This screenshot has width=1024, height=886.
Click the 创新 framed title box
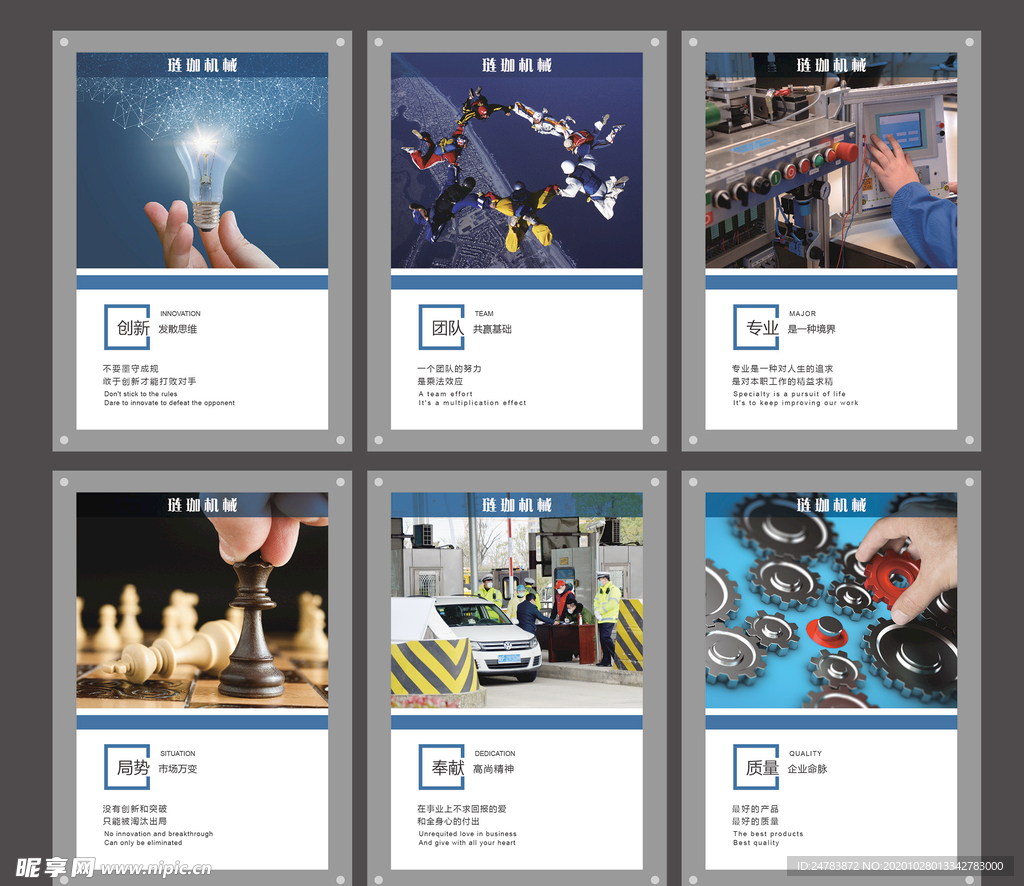127,327
